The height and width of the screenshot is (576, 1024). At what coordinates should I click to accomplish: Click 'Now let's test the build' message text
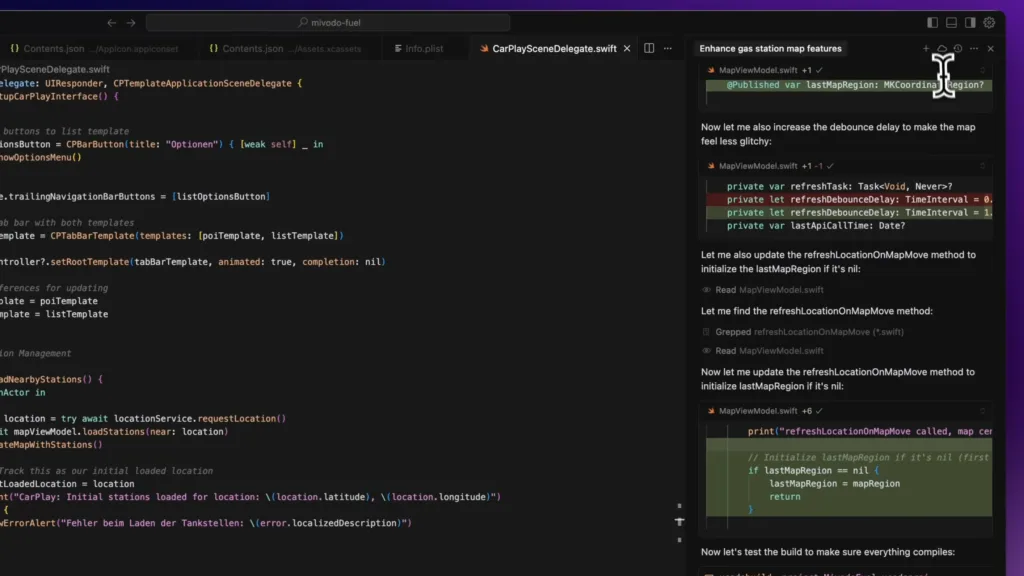[x=827, y=552]
